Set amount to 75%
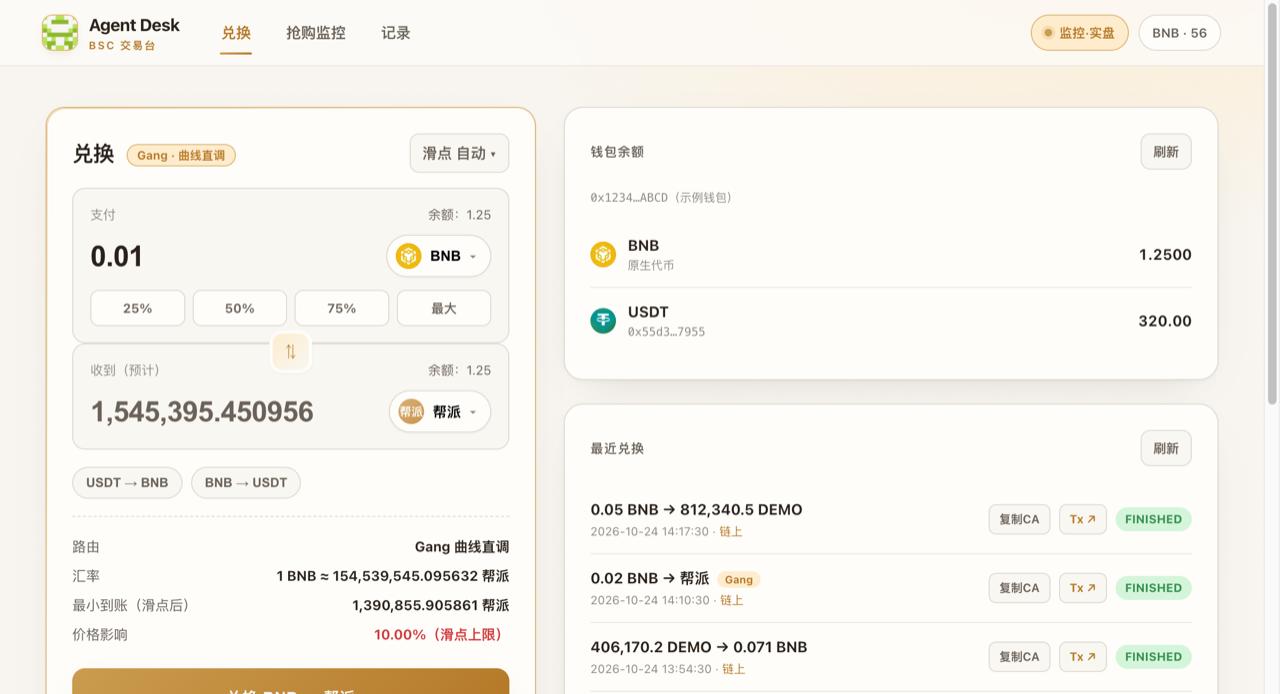Image resolution: width=1280 pixels, height=694 pixels. [342, 308]
